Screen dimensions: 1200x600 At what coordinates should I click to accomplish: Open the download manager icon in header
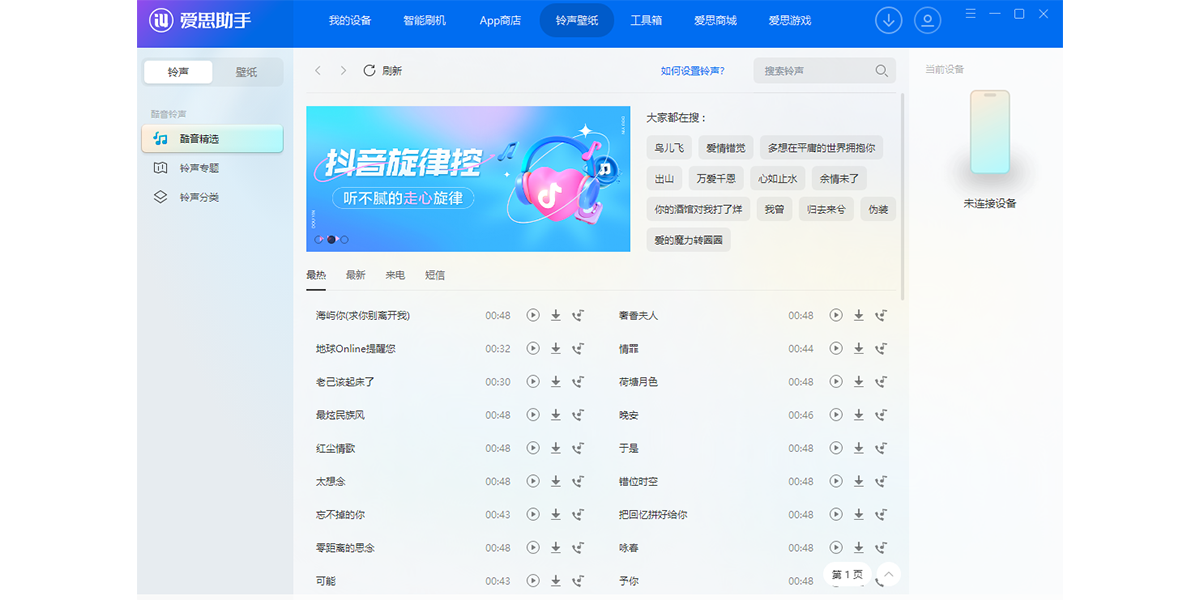888,20
